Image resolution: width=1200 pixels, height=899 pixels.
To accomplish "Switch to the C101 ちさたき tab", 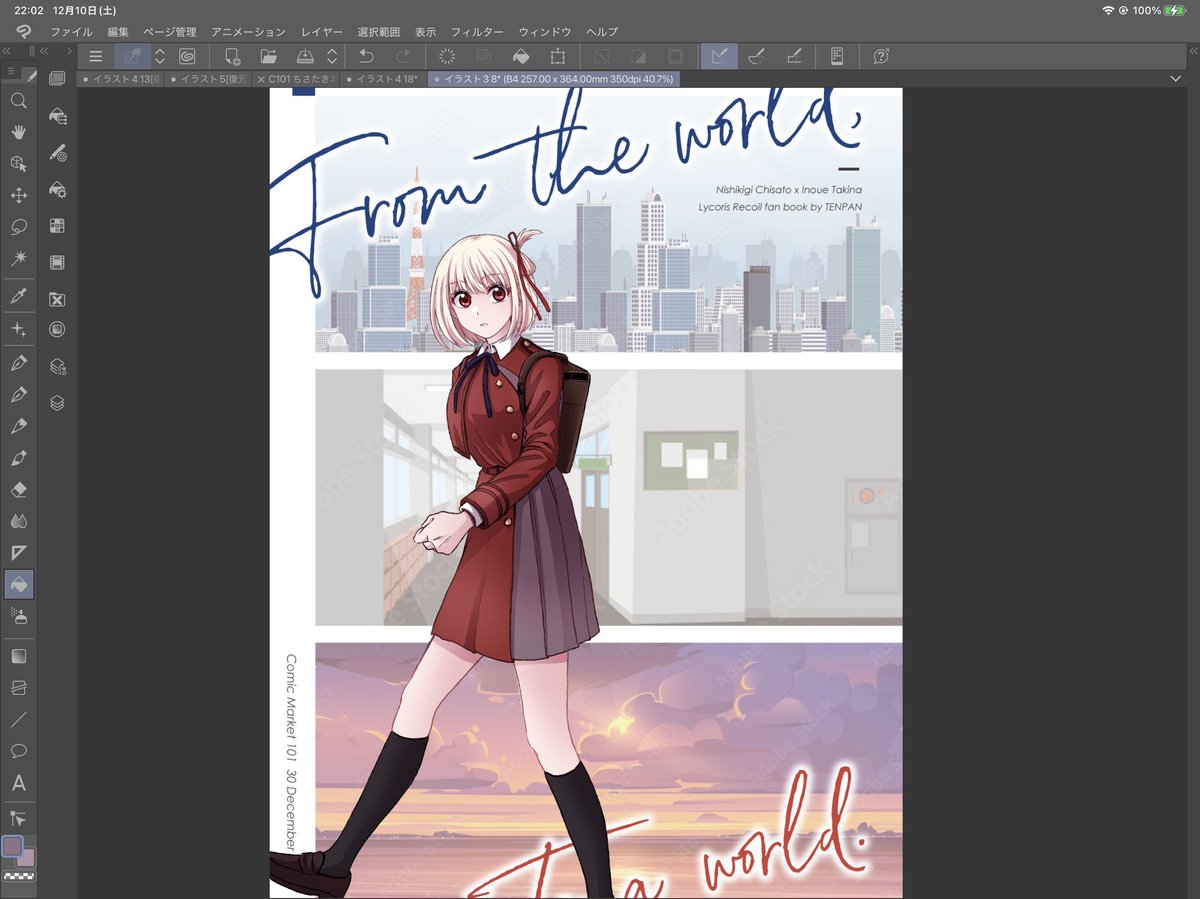I will (296, 78).
